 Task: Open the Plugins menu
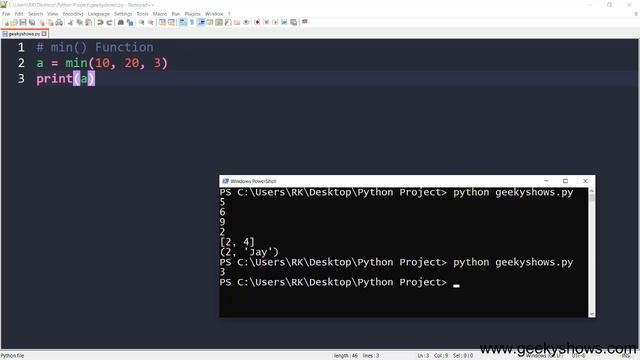(192, 14)
